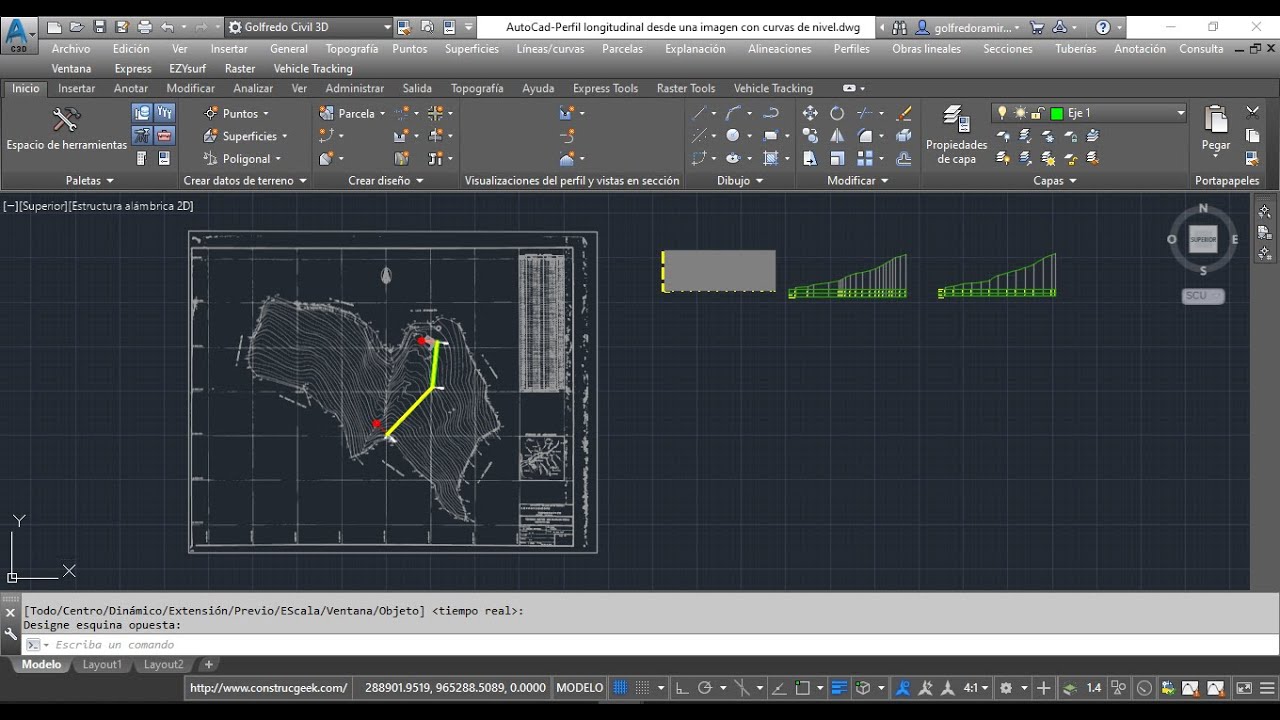Switch to the Insertar ribbon tab
This screenshot has width=1280, height=720.
[76, 88]
